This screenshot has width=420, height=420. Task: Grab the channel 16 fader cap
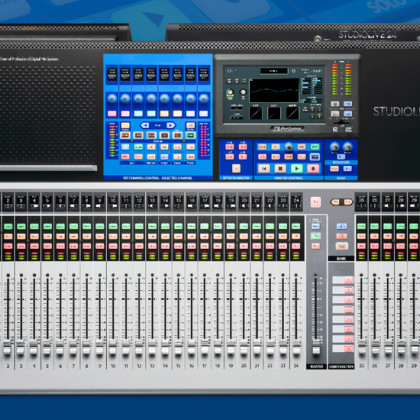(x=191, y=349)
